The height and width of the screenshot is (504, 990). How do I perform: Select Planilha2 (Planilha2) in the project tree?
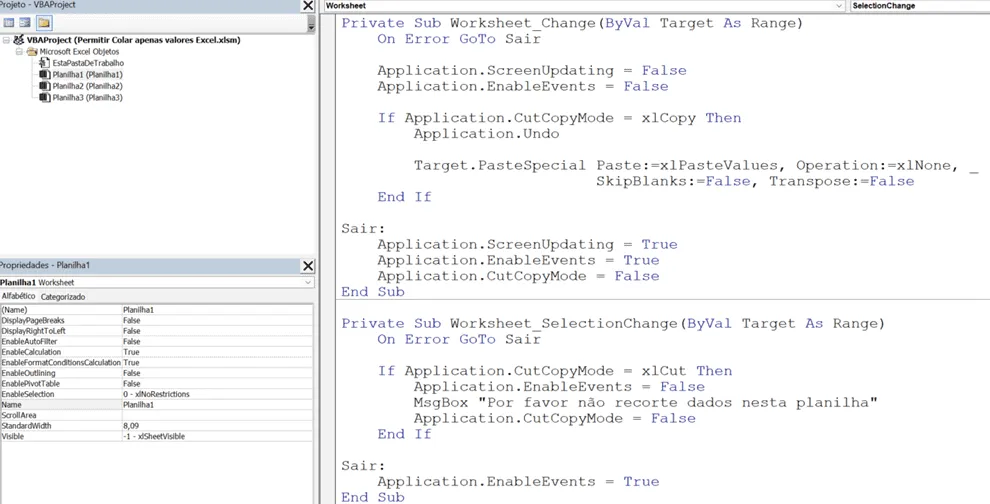click(x=87, y=86)
